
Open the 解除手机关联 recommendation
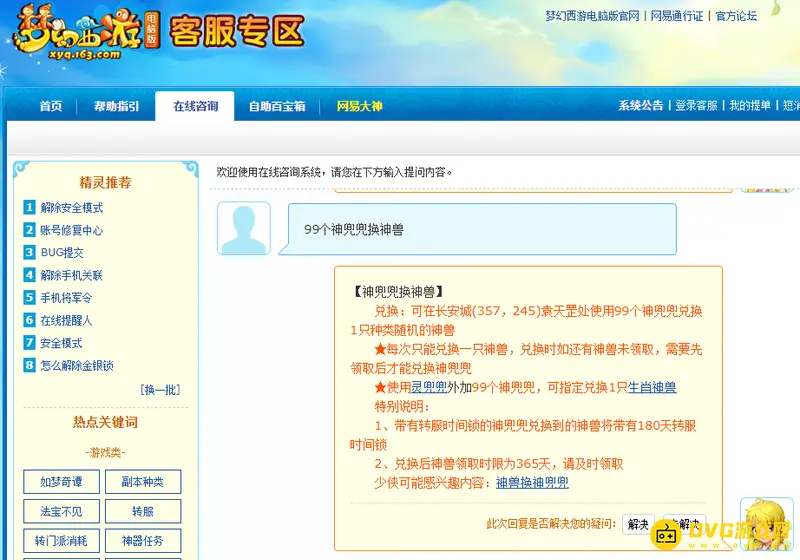(x=72, y=275)
